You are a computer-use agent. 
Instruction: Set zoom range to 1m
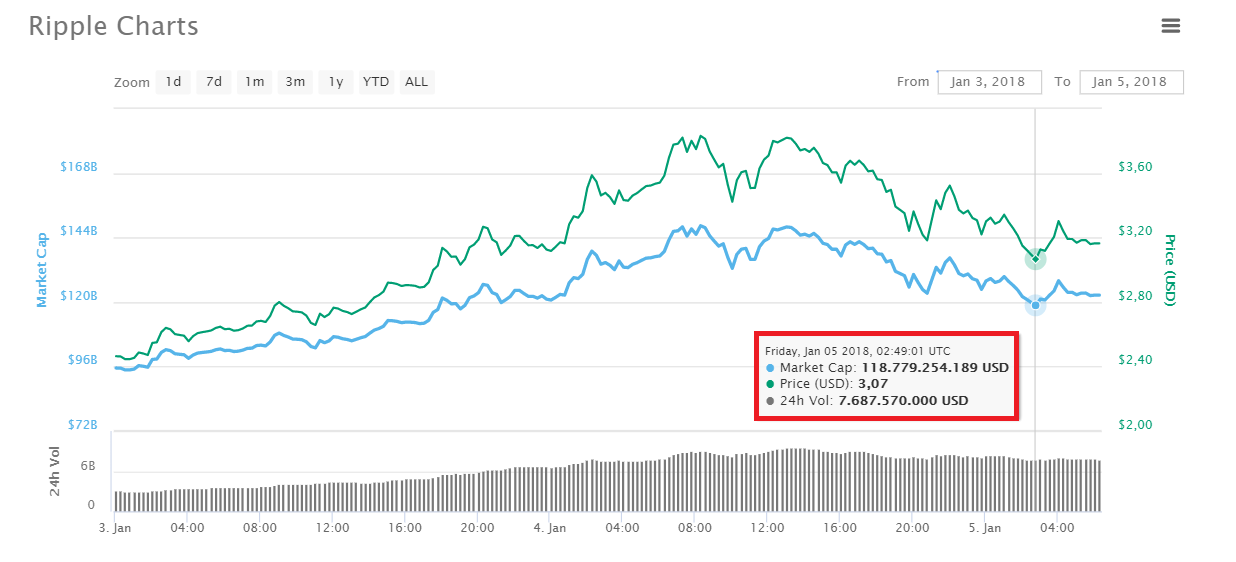coord(255,82)
